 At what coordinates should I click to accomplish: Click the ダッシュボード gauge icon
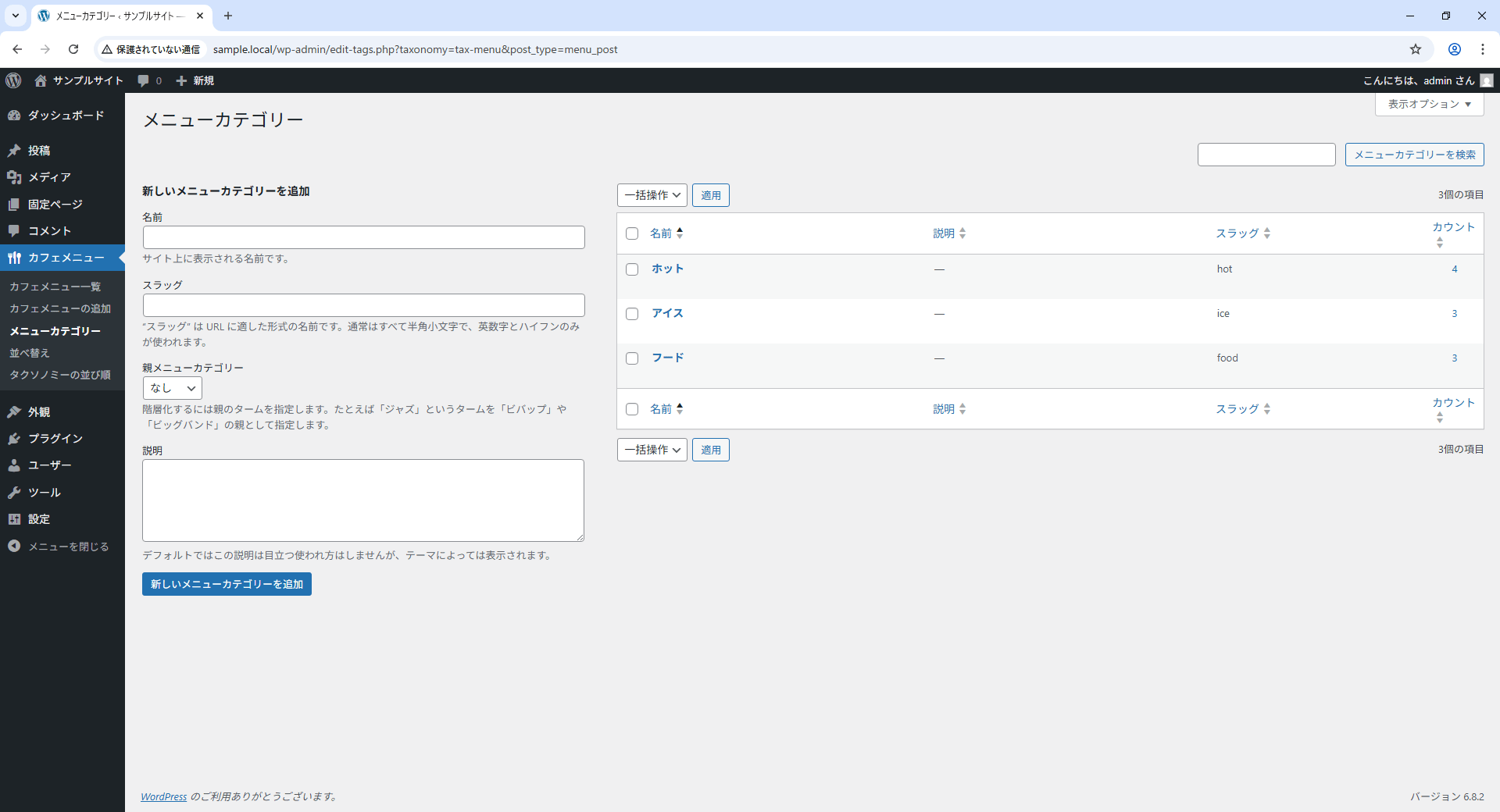(x=14, y=116)
